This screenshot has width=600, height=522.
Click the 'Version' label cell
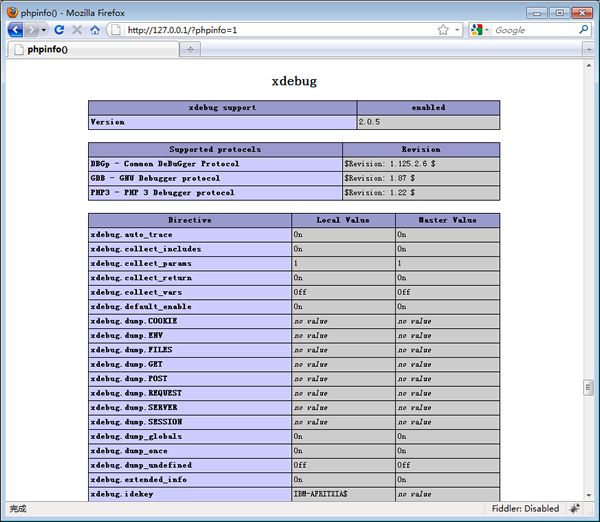click(x=222, y=122)
